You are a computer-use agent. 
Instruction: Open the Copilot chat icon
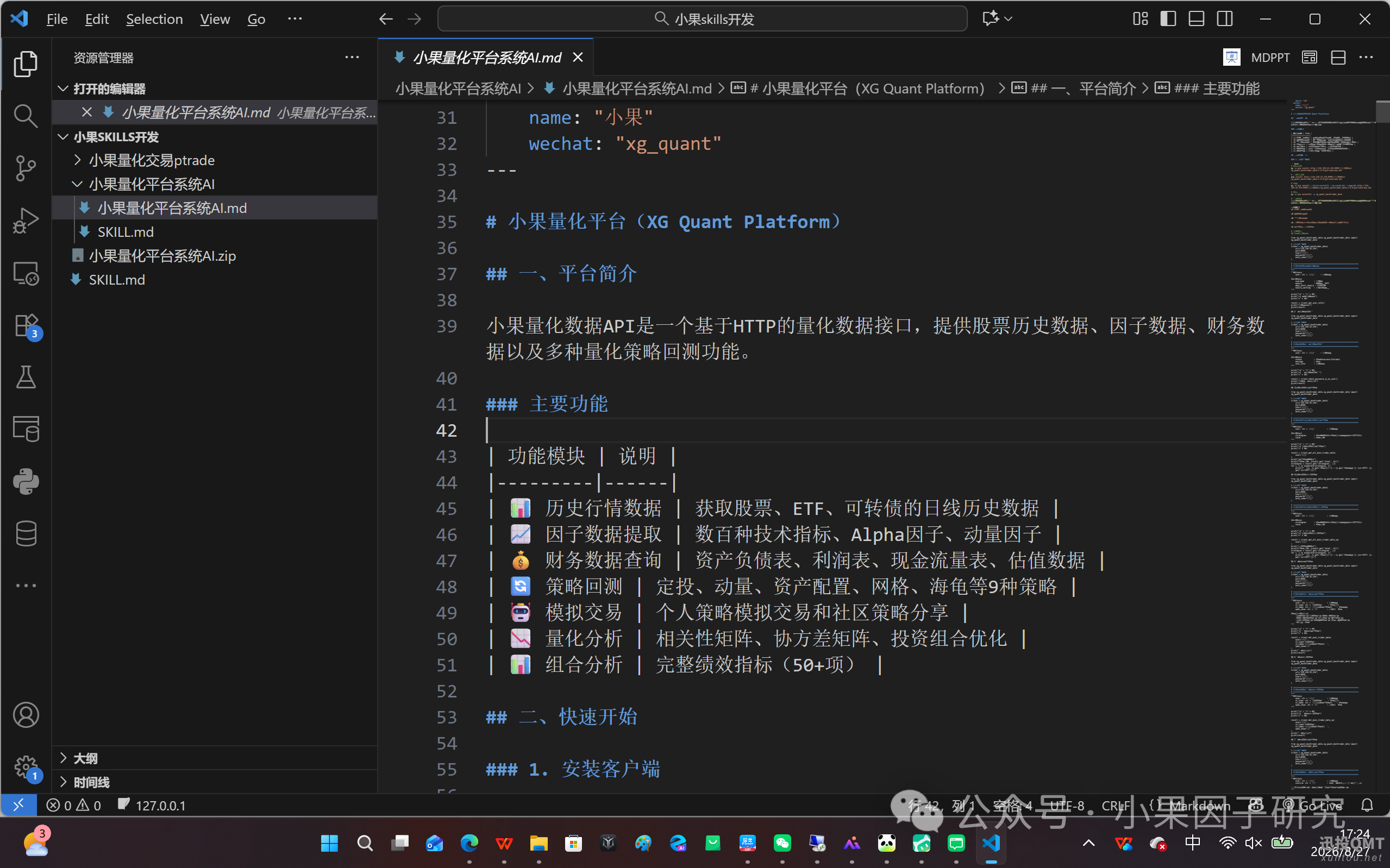tap(991, 19)
